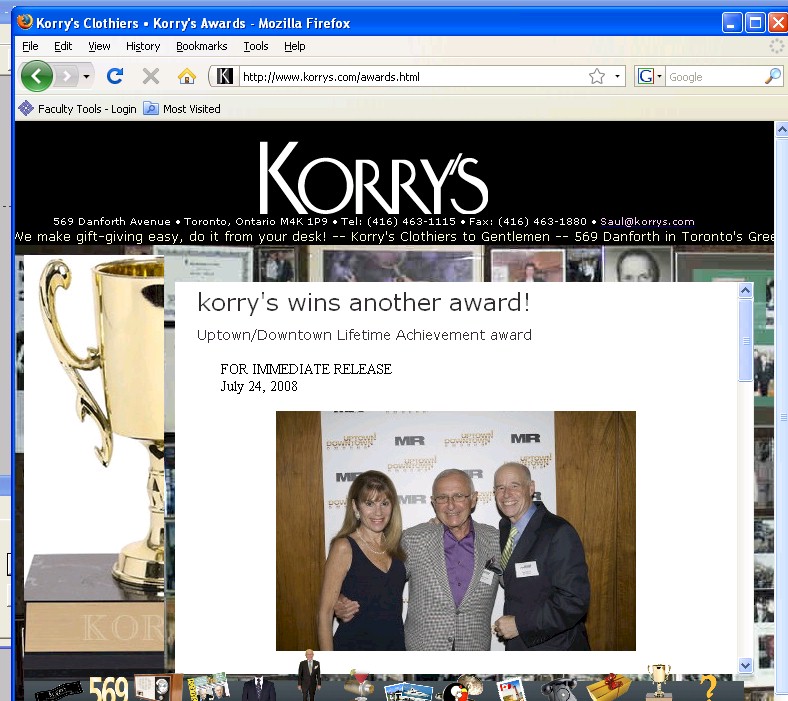Open the Edit menu
The image size is (788, 701).
(x=63, y=46)
